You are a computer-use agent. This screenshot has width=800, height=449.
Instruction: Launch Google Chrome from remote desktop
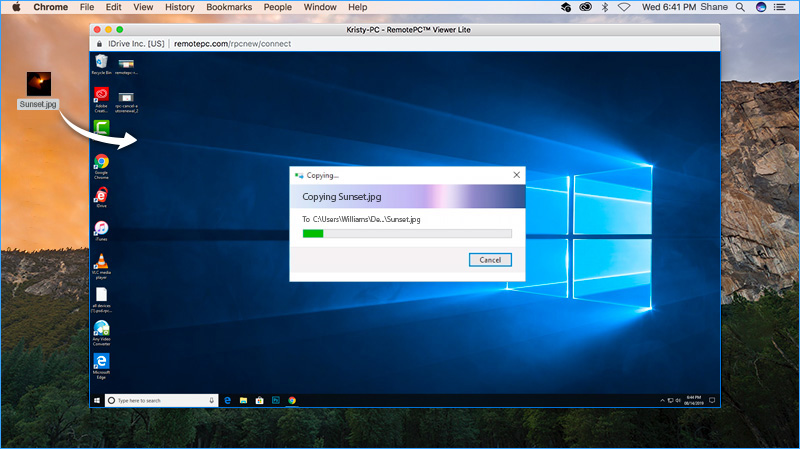[x=101, y=163]
